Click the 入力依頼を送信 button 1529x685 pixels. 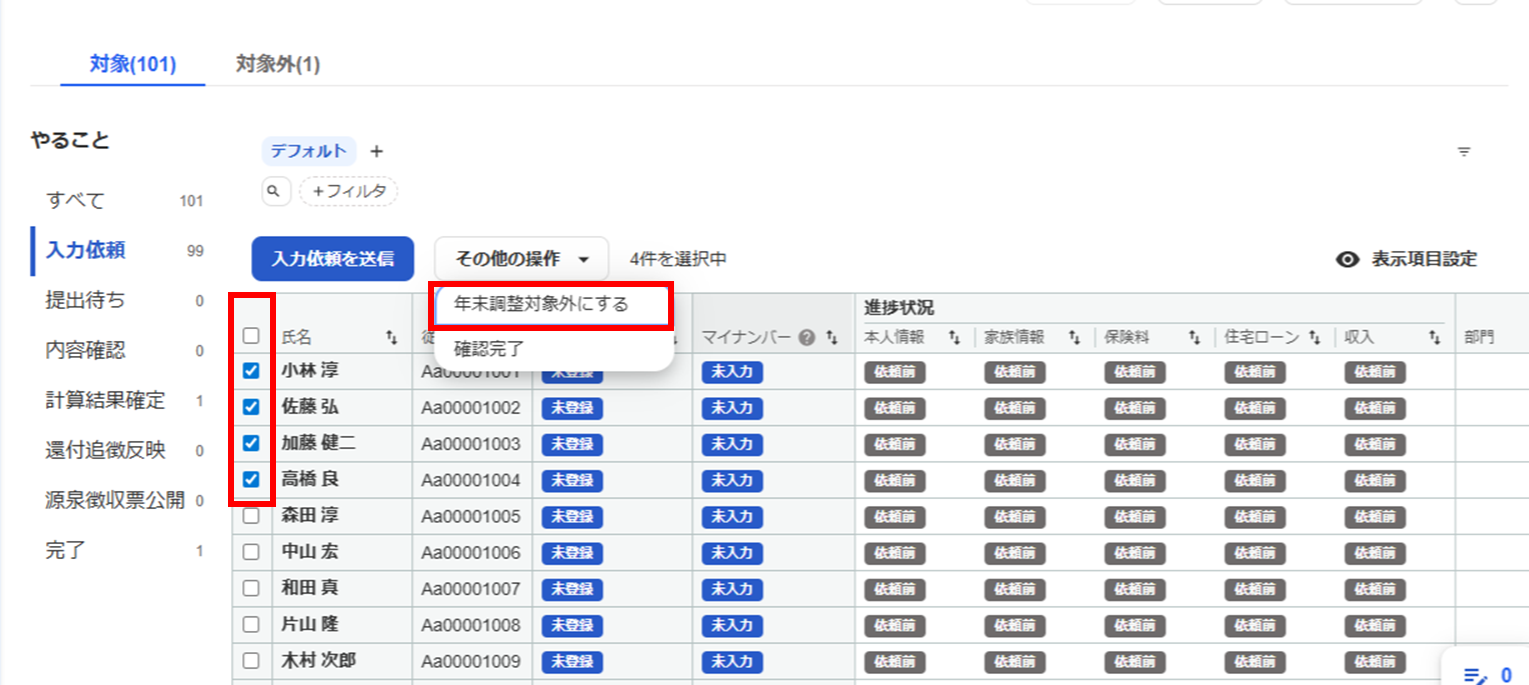[331, 259]
